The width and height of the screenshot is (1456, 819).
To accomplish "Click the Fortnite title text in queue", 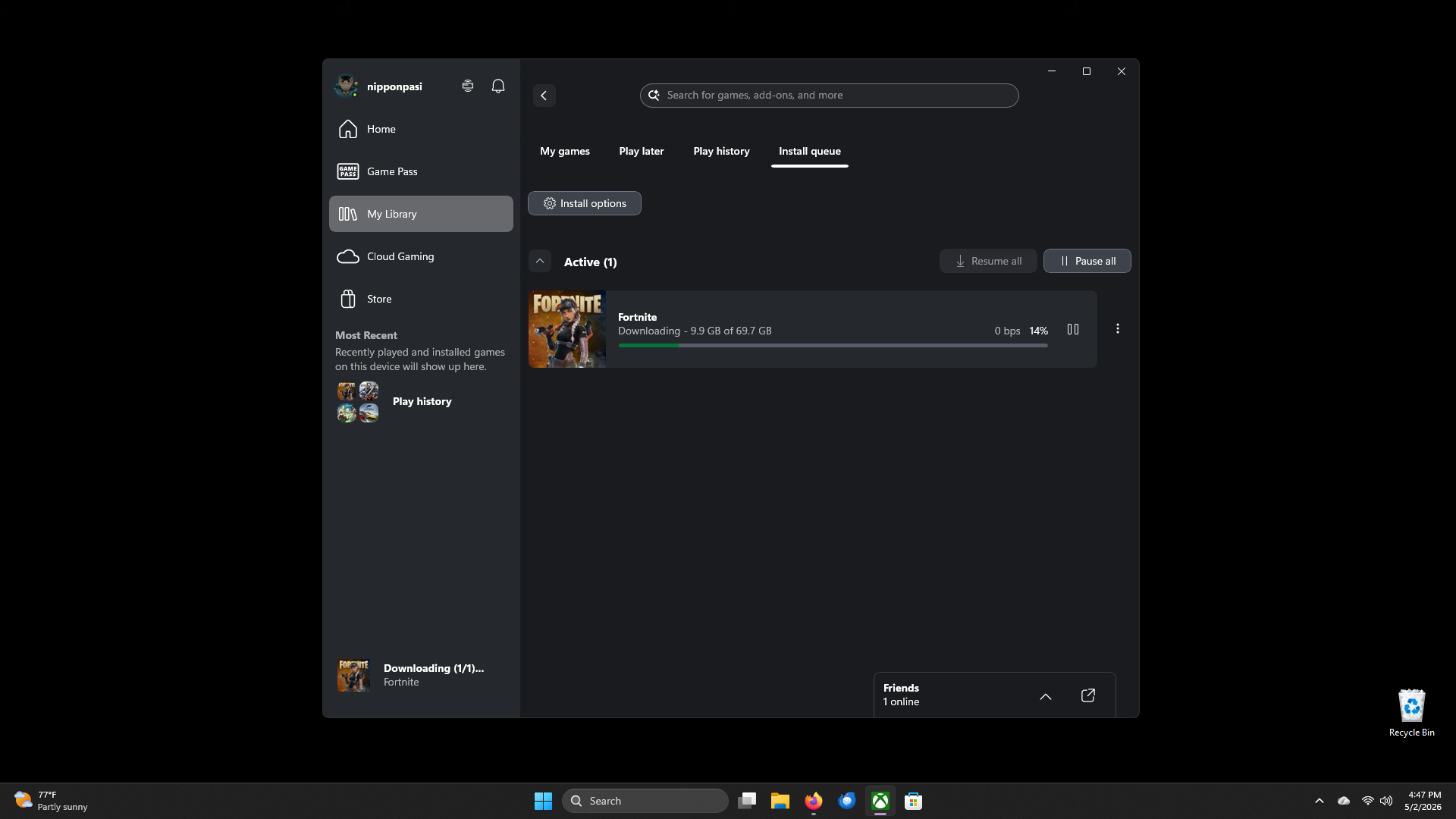I will [637, 317].
